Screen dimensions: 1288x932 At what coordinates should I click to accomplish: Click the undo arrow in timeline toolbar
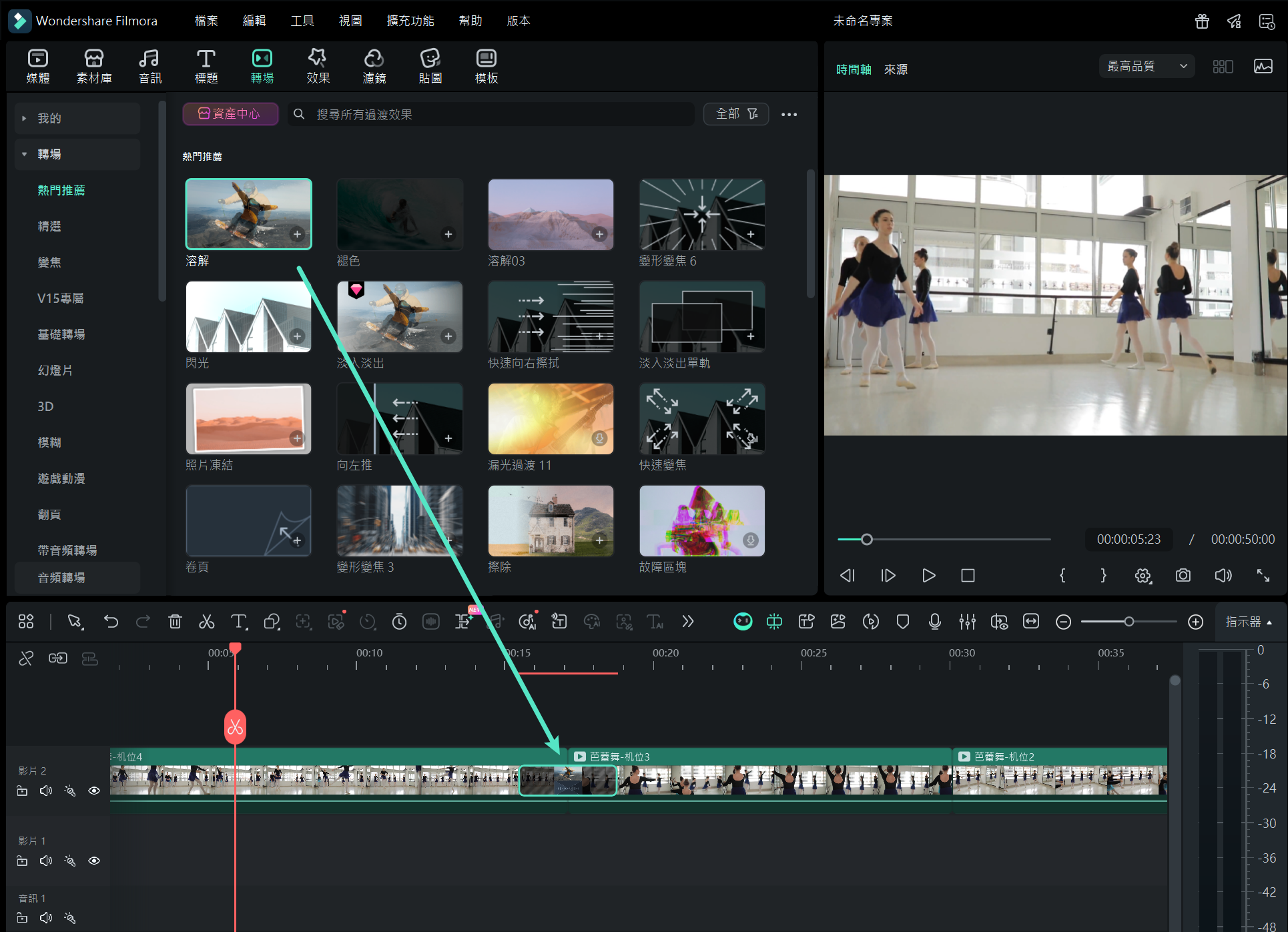click(111, 622)
